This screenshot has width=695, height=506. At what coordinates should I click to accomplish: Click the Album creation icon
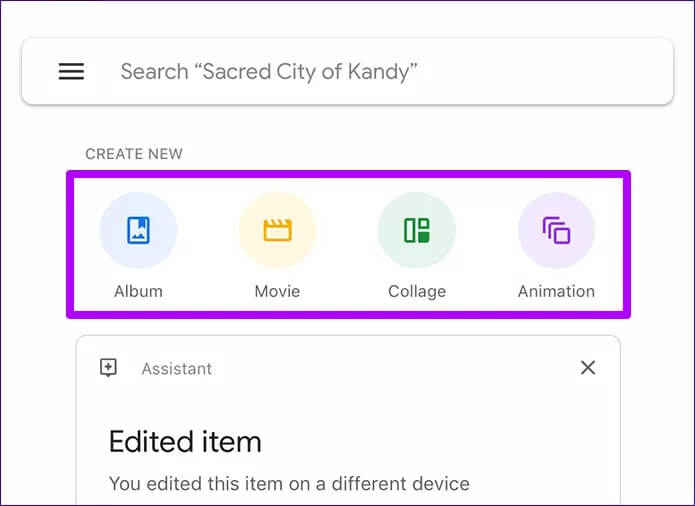[x=138, y=230]
